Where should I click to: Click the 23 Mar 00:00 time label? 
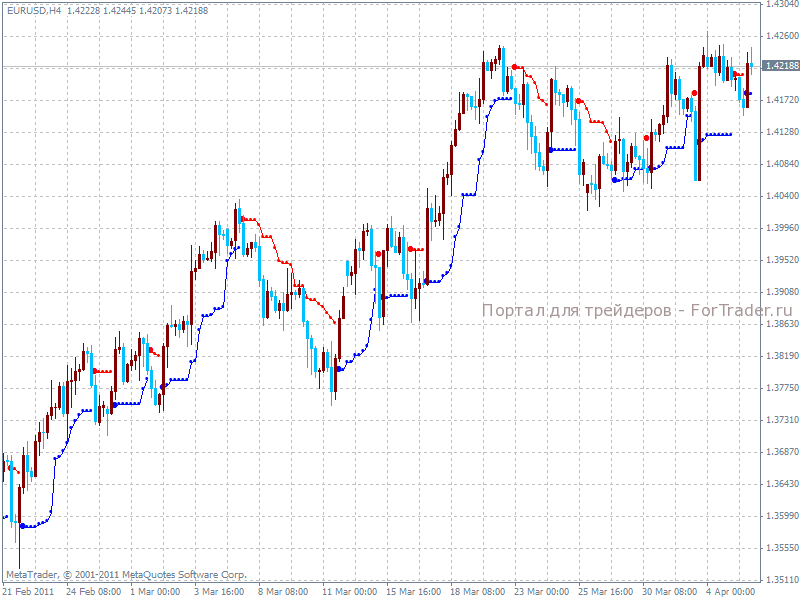coord(541,592)
